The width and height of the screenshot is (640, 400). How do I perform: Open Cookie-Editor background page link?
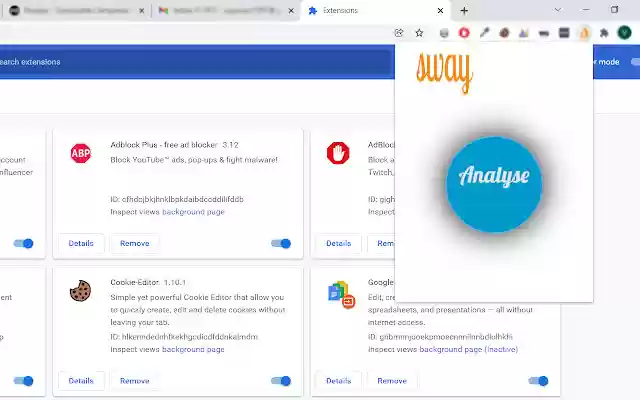(x=193, y=349)
